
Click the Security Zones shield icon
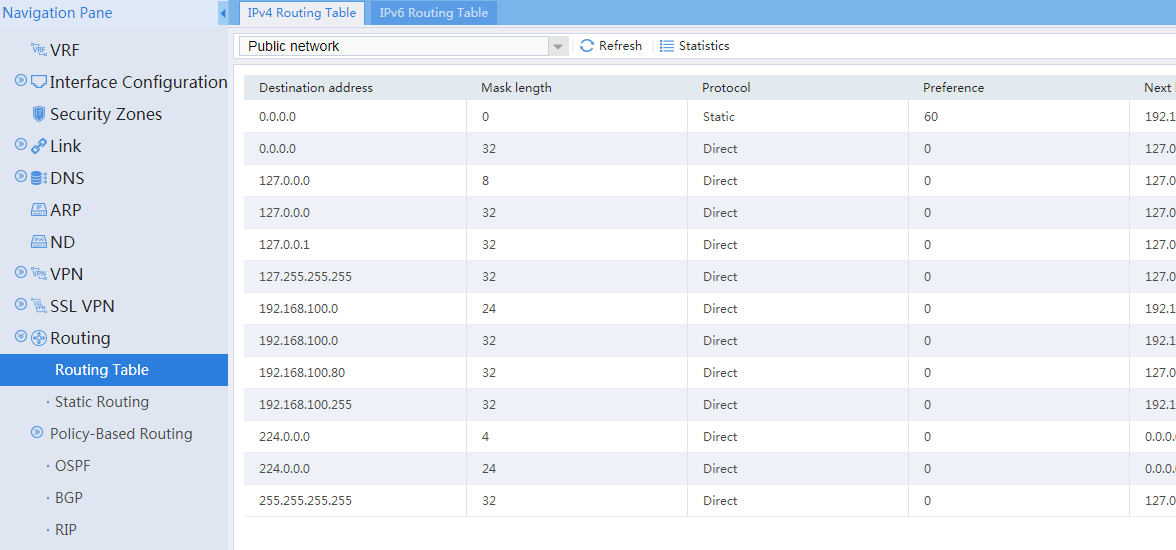tap(39, 114)
